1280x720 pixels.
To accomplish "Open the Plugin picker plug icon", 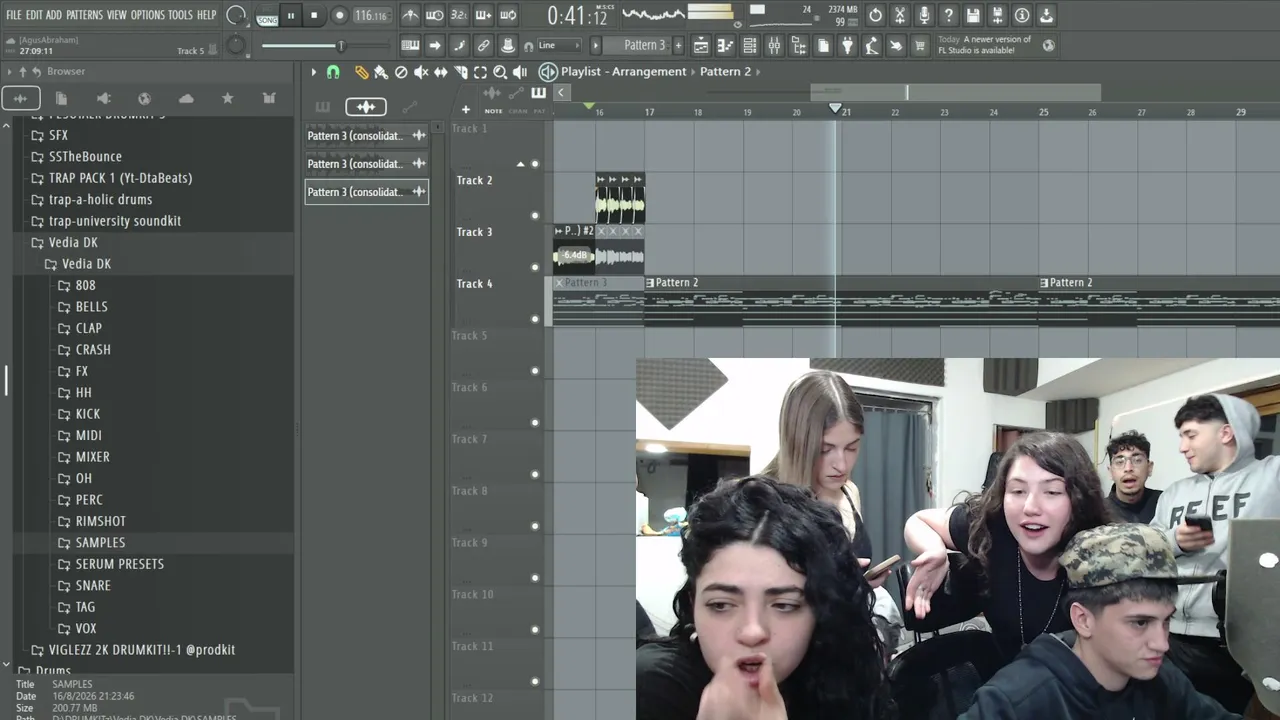I will click(847, 45).
